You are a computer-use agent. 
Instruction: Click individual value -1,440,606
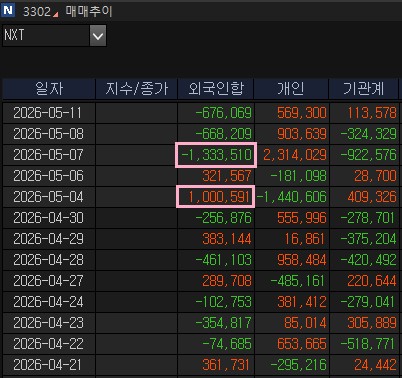point(292,197)
